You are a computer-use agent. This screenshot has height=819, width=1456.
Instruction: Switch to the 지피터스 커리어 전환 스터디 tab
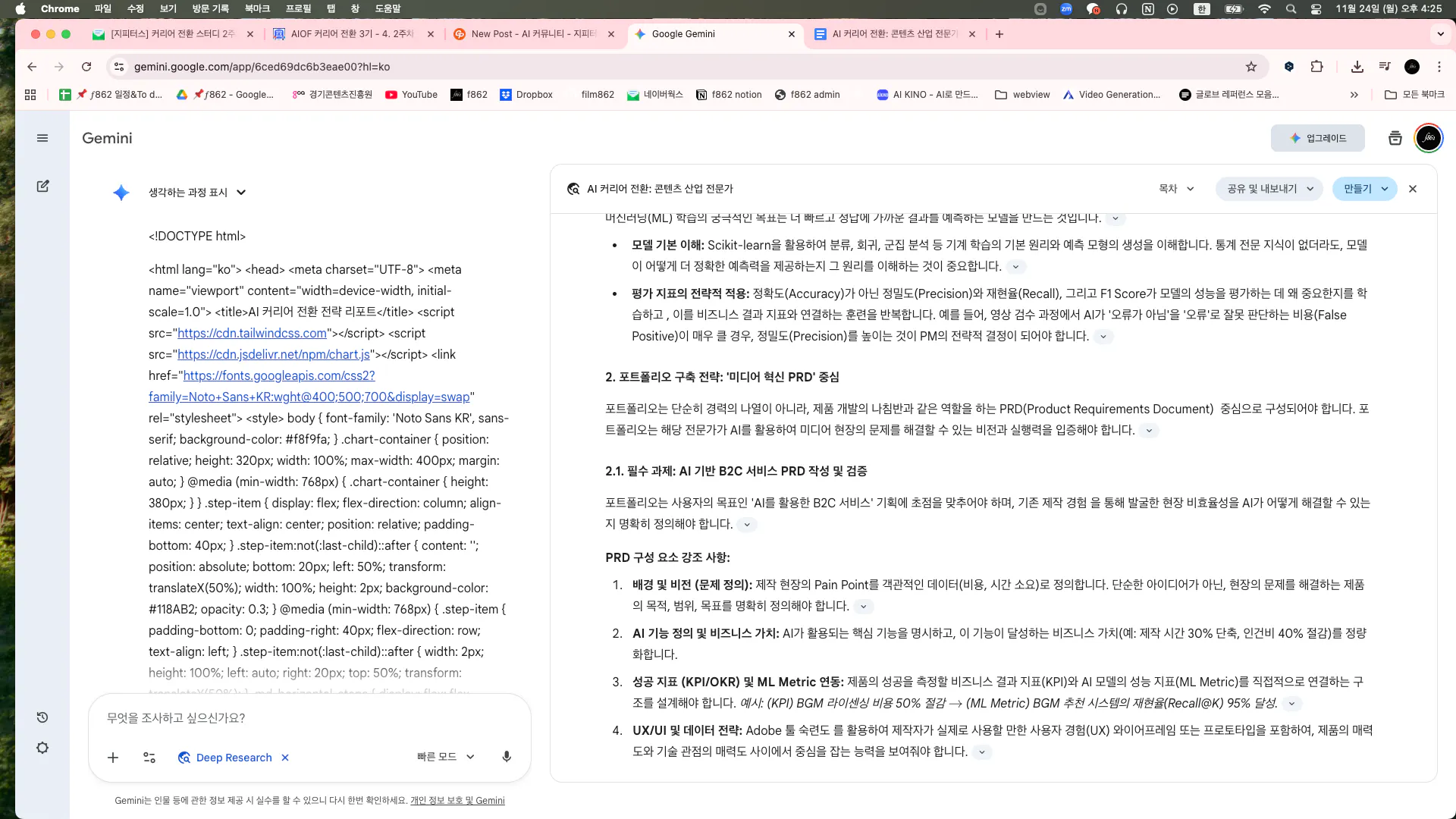pyautogui.click(x=171, y=34)
